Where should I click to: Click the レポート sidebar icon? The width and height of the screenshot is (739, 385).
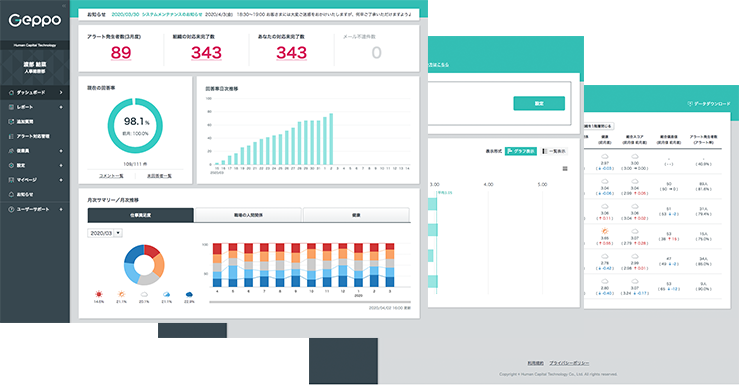click(11, 107)
